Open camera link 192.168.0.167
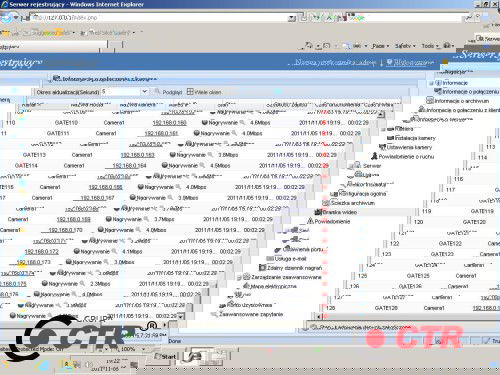 [97, 198]
